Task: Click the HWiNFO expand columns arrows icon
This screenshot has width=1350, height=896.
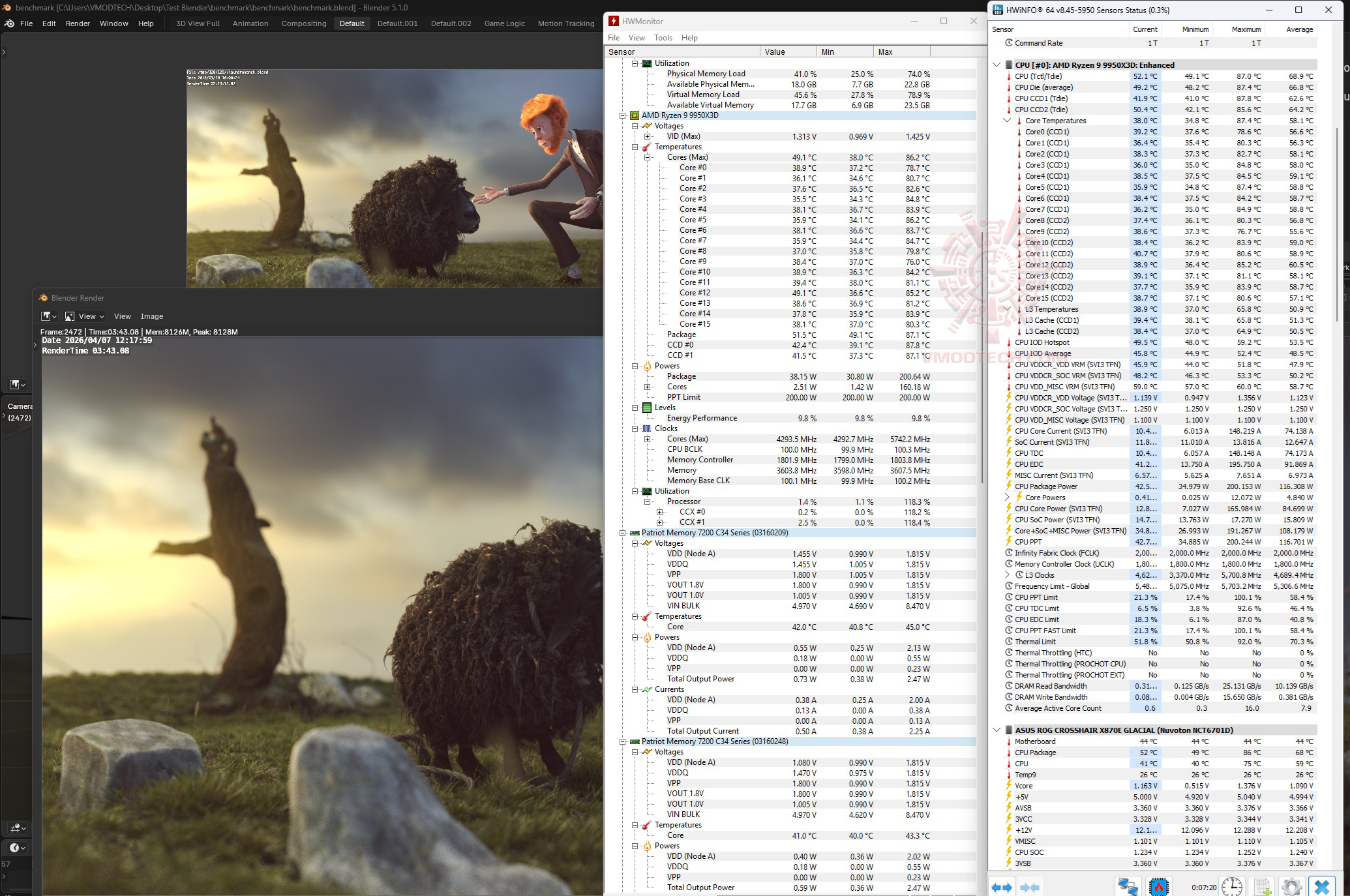Action: click(x=1002, y=887)
